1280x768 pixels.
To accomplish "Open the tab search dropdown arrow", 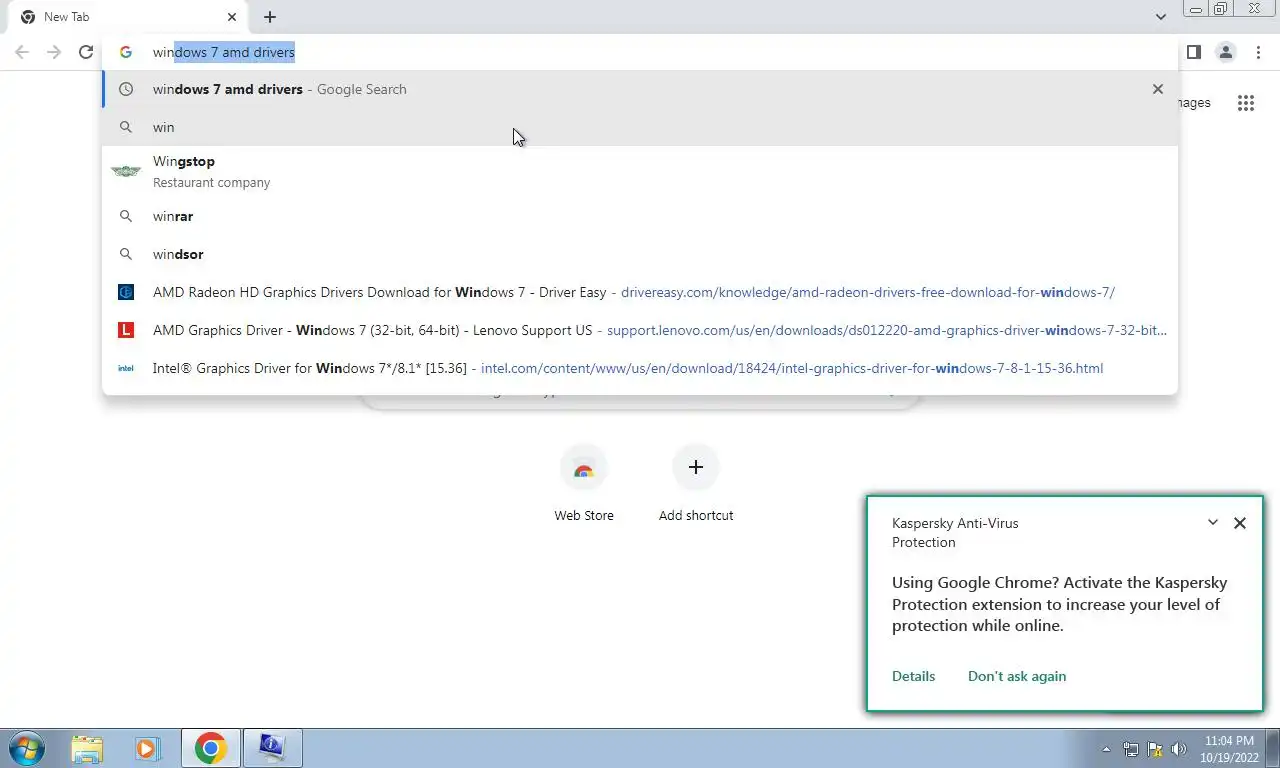I will (x=1161, y=17).
